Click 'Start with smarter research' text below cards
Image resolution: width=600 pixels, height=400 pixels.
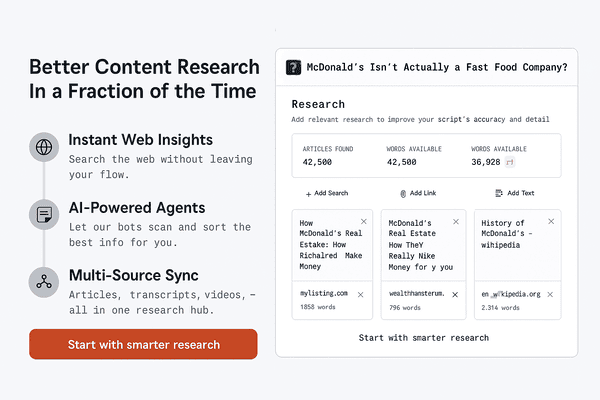[426, 338]
